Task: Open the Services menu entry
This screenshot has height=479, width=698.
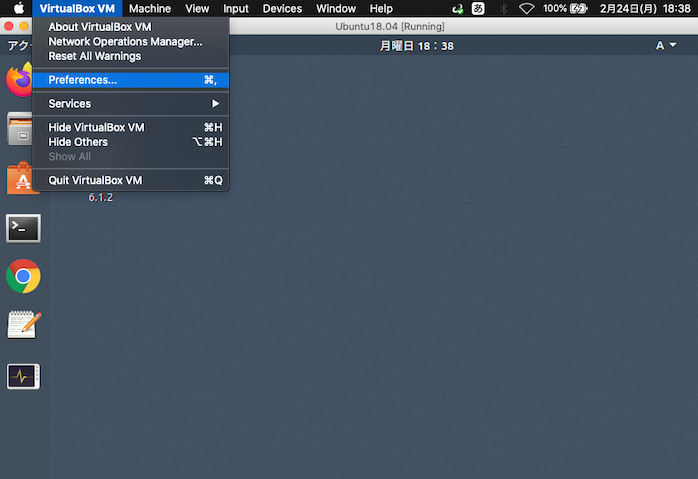Action: click(131, 104)
